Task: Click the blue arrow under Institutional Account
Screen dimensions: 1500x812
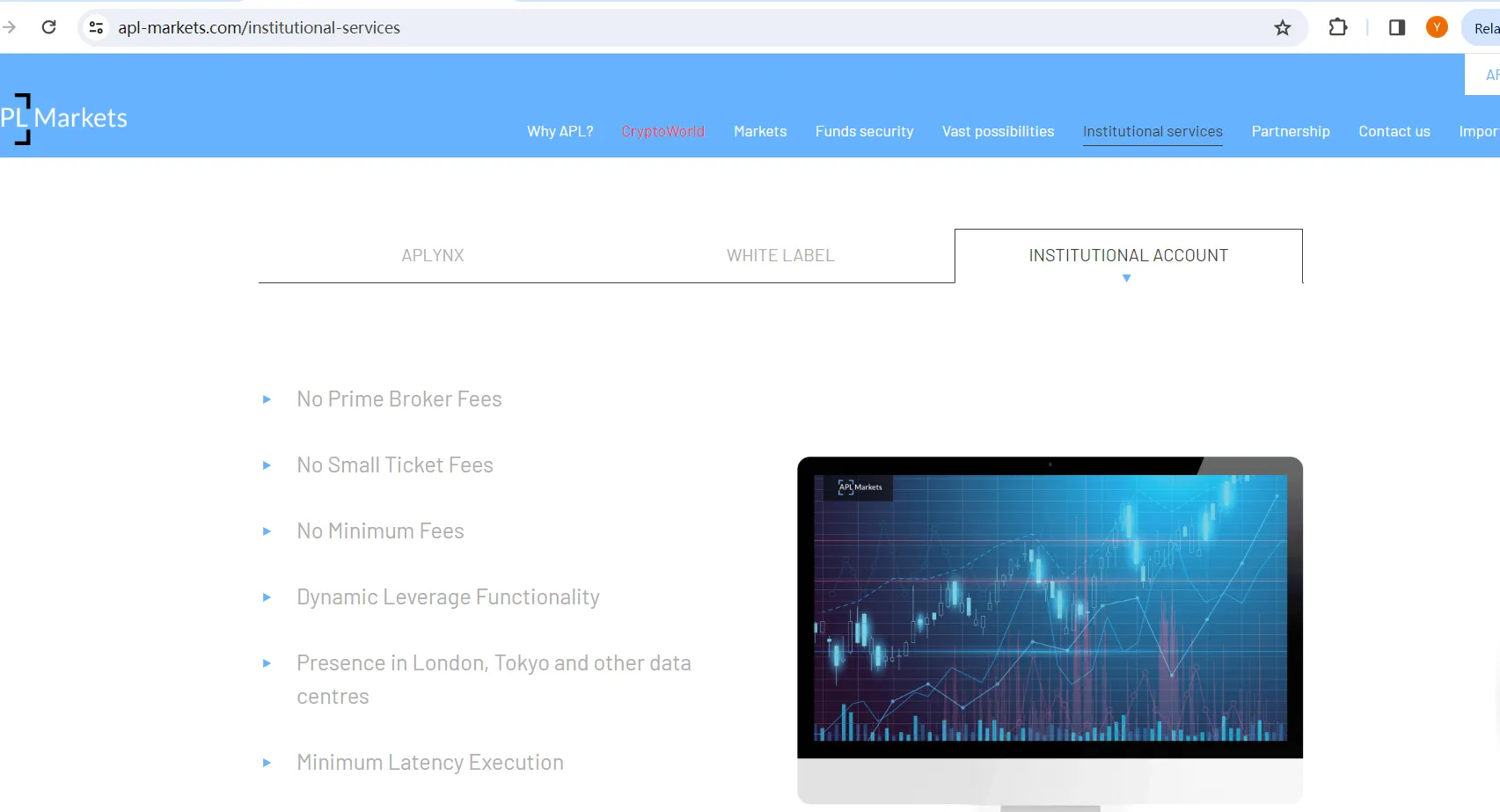Action: [1127, 278]
